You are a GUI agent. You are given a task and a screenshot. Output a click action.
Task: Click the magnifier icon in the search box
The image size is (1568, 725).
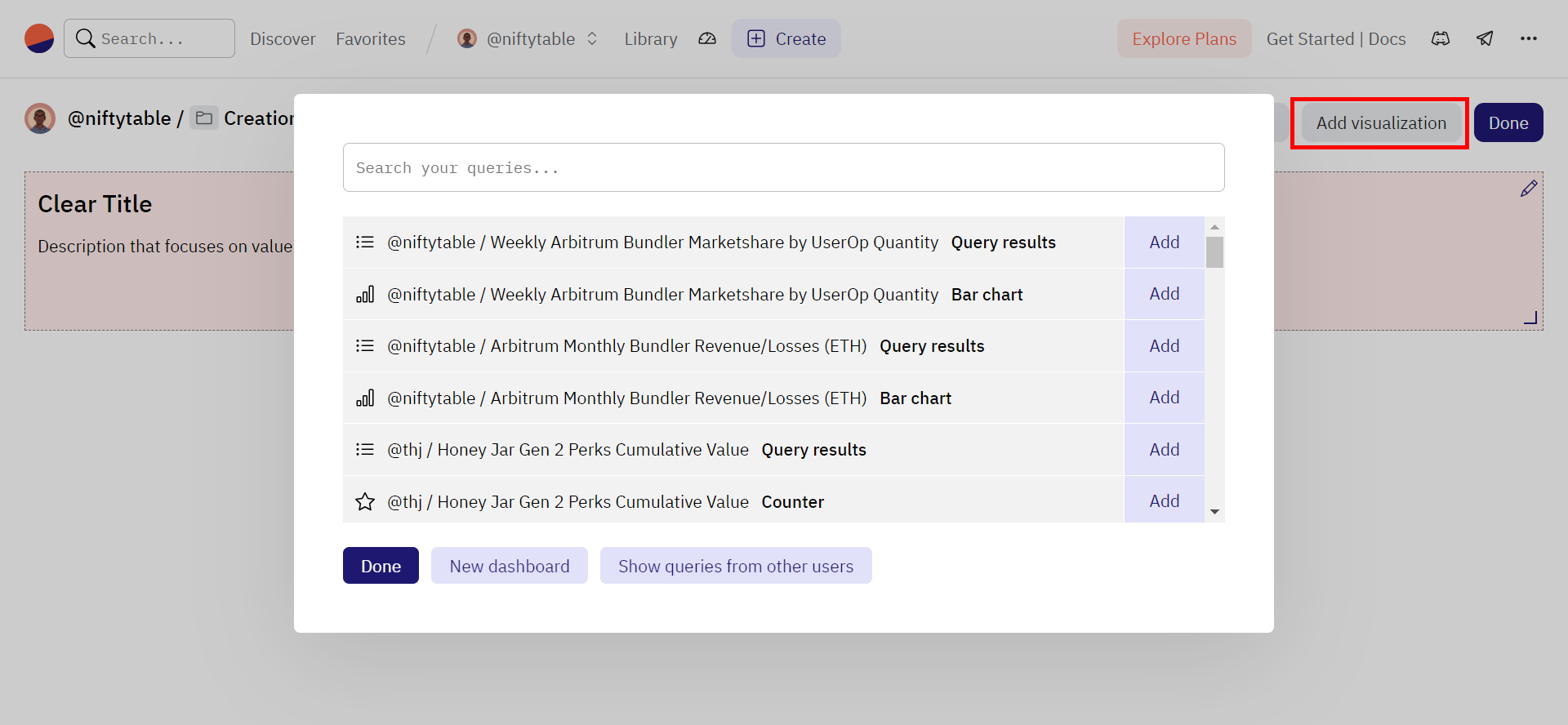tap(85, 38)
